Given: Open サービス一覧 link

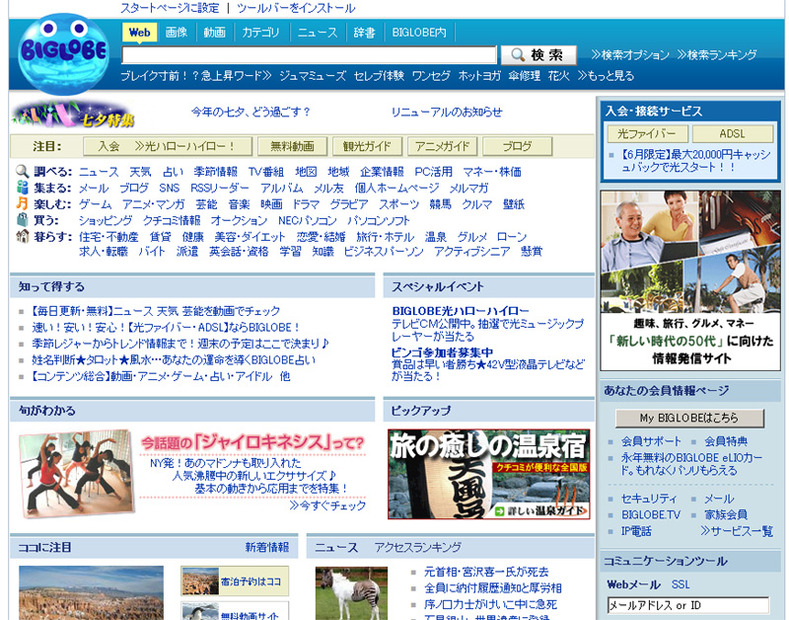Looking at the screenshot, I should pos(737,531).
